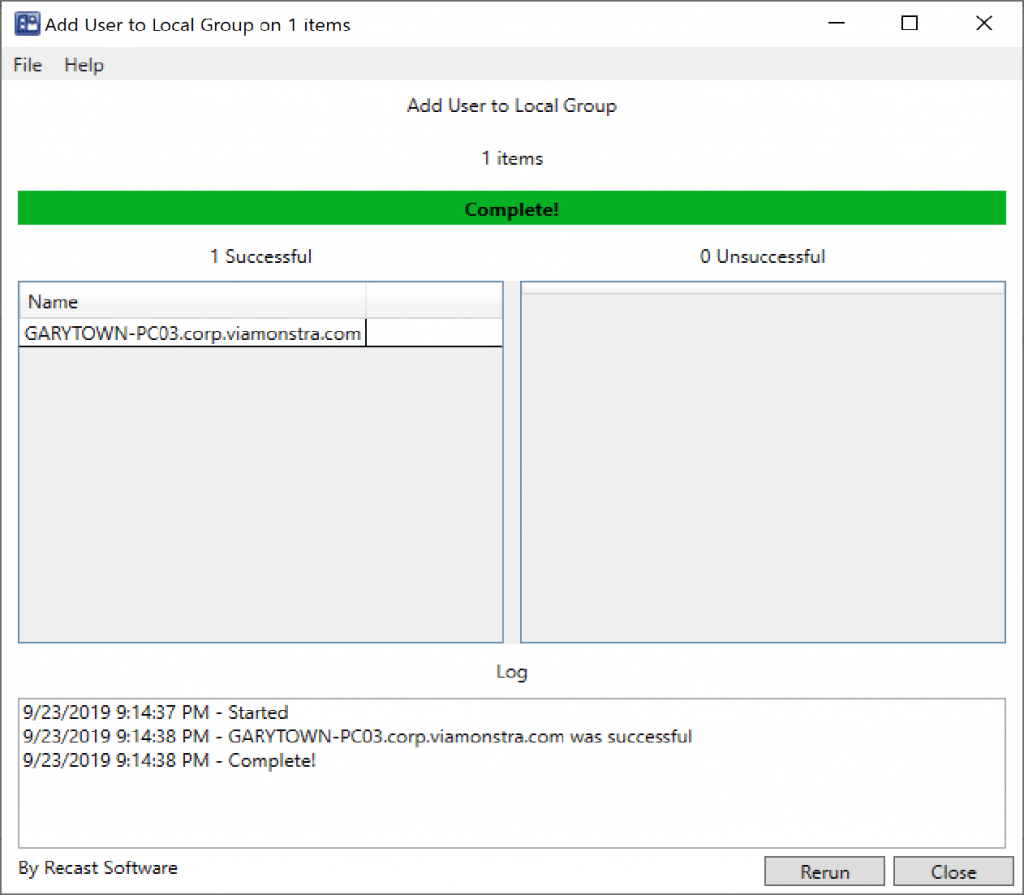Minimize the Add User to Local Group window
The height and width of the screenshot is (895, 1024).
pos(837,24)
